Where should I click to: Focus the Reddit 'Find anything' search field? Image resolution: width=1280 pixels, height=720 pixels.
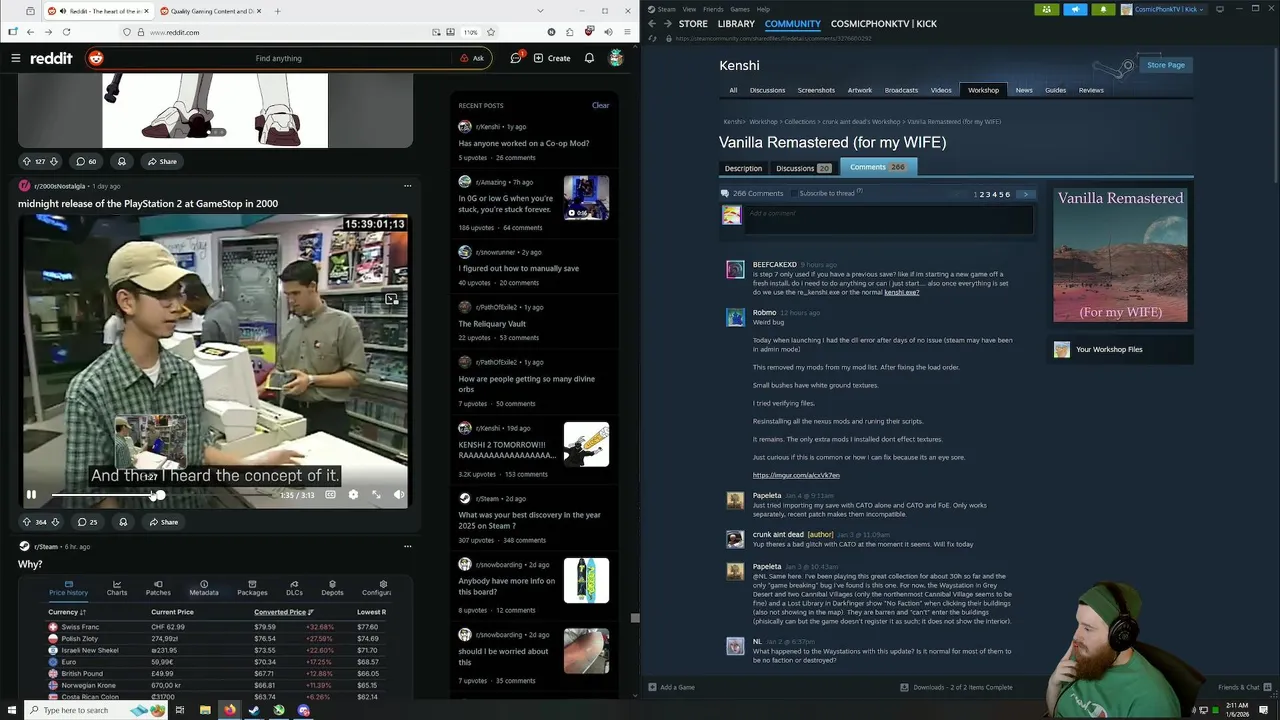(x=278, y=58)
